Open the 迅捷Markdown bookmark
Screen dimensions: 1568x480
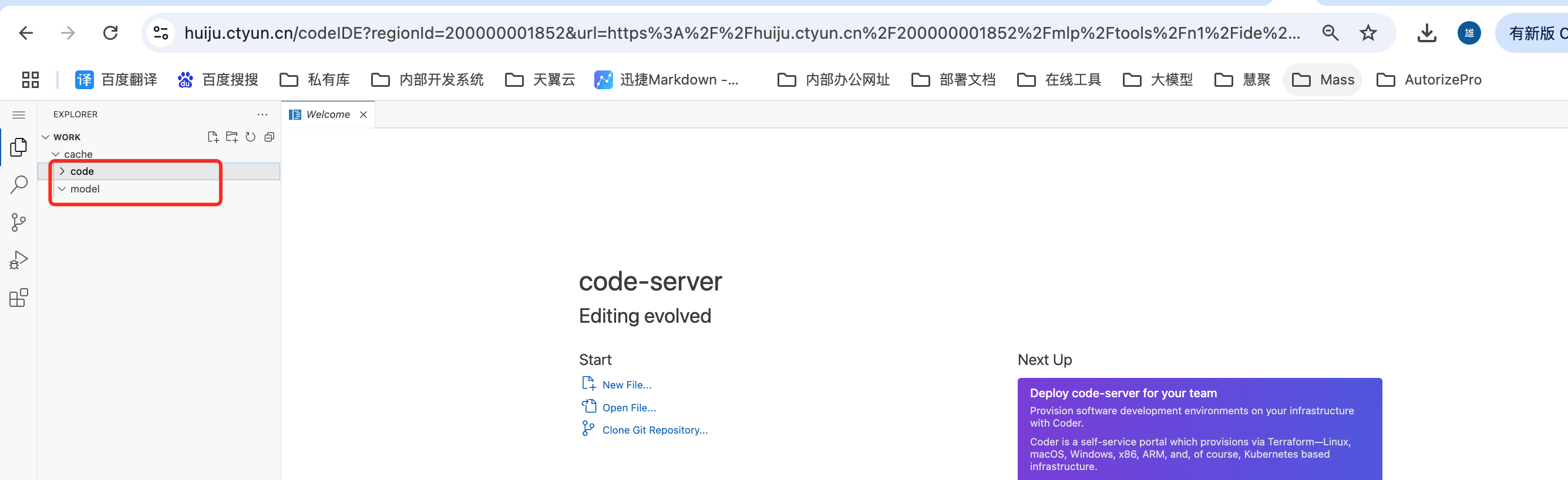click(667, 80)
